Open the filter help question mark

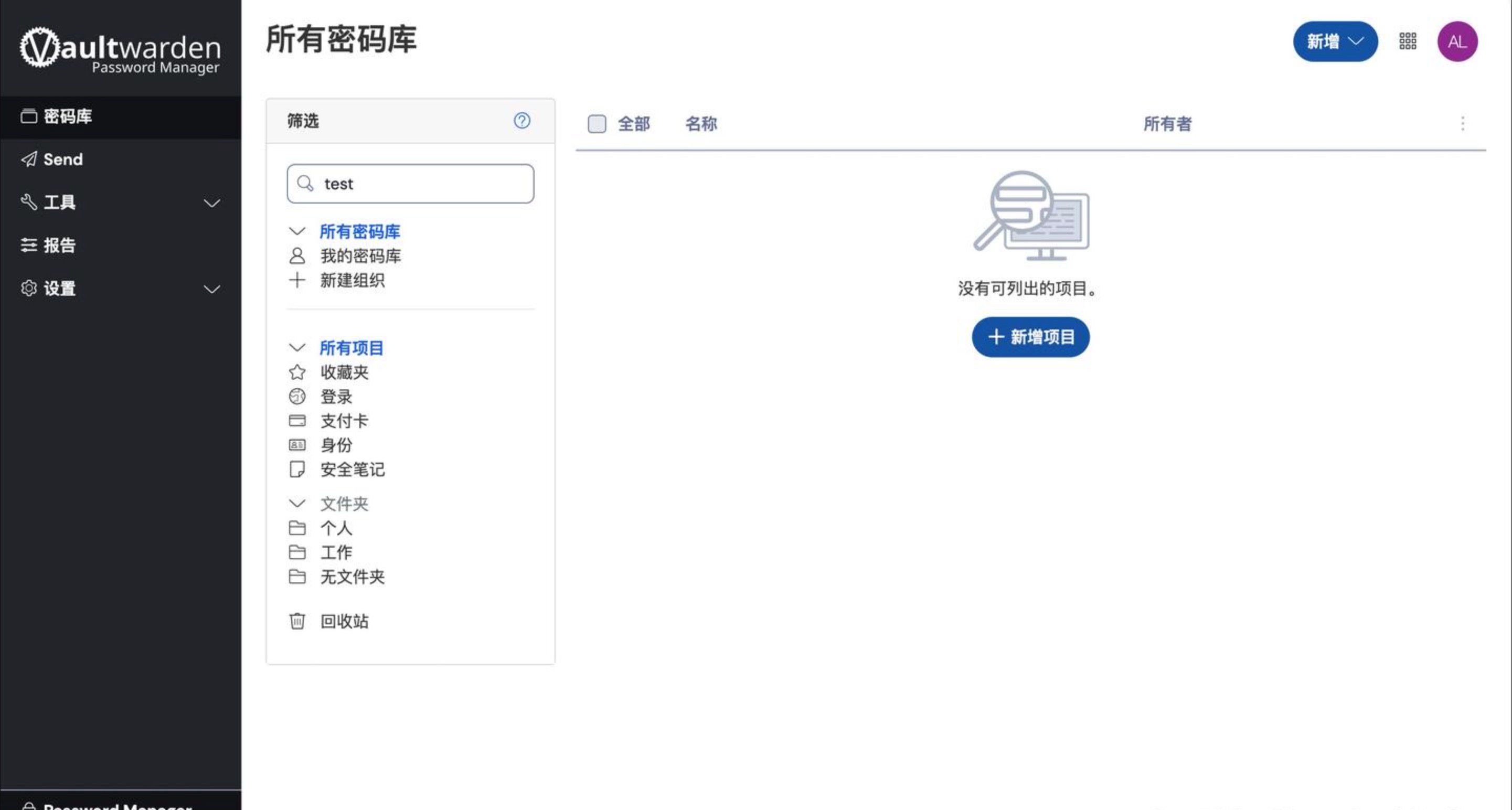(522, 120)
